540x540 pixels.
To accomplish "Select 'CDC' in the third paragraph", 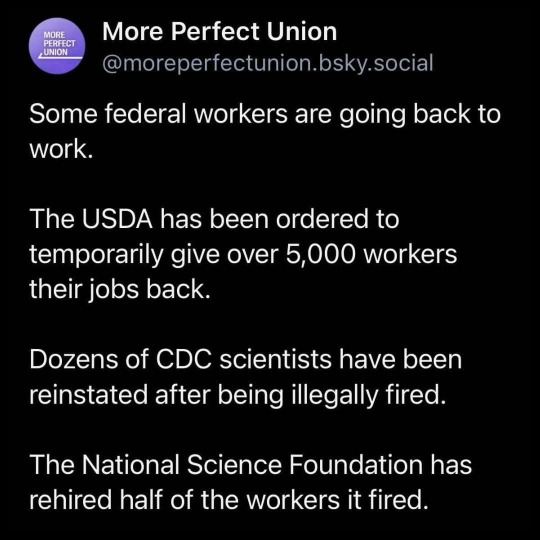I will click(183, 359).
